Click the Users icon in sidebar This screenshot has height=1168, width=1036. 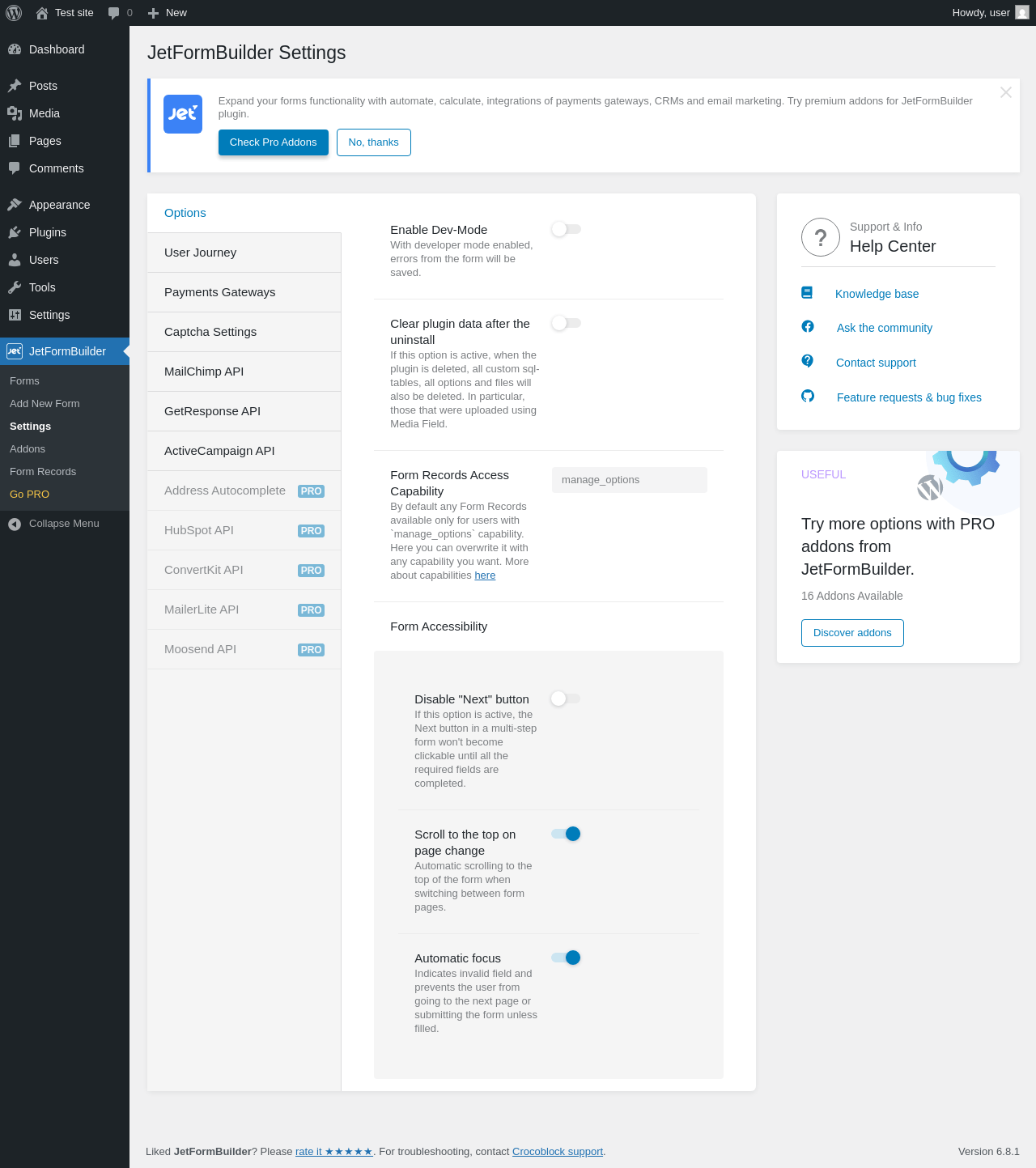(15, 260)
